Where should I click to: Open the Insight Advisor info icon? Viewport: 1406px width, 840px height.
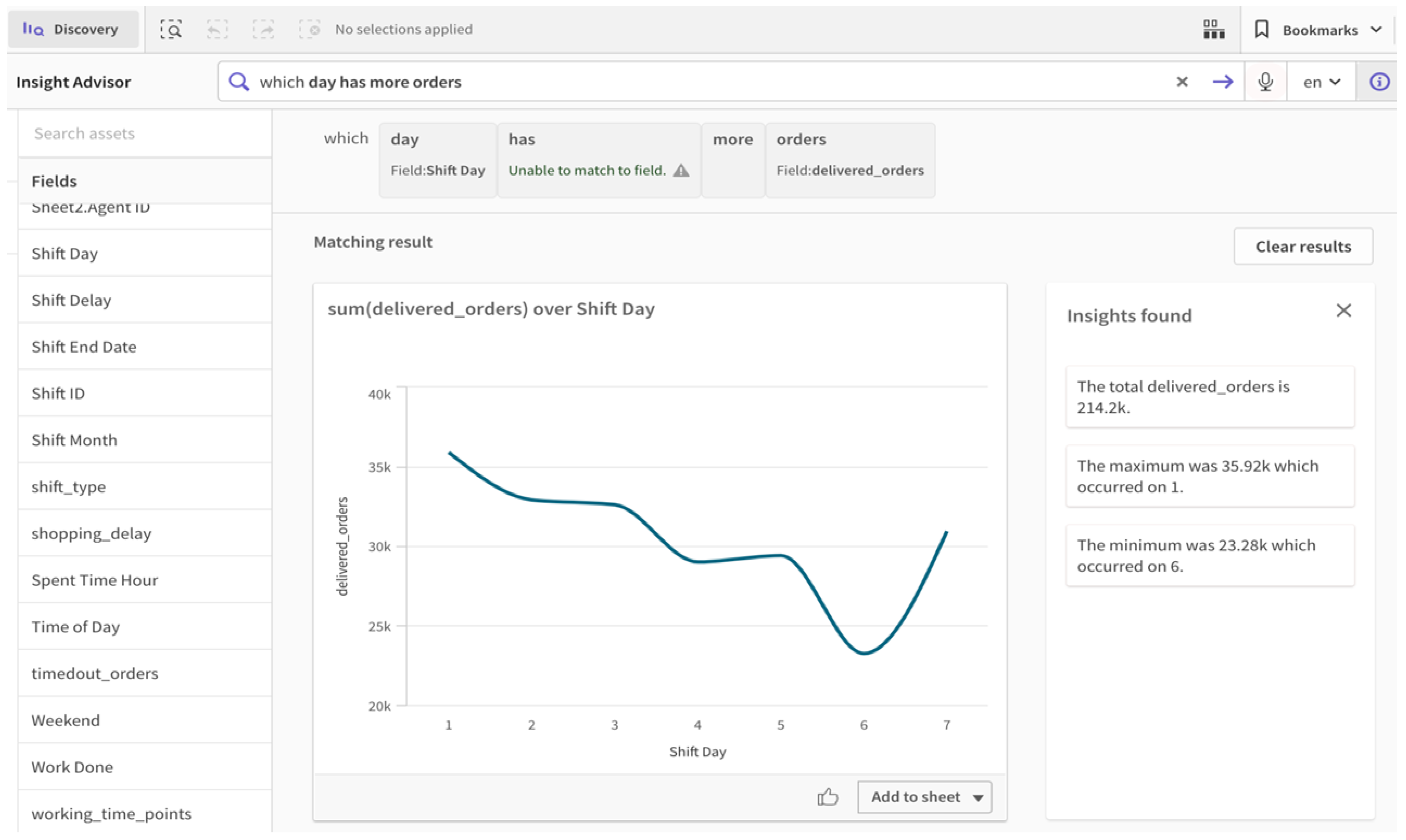[x=1379, y=82]
